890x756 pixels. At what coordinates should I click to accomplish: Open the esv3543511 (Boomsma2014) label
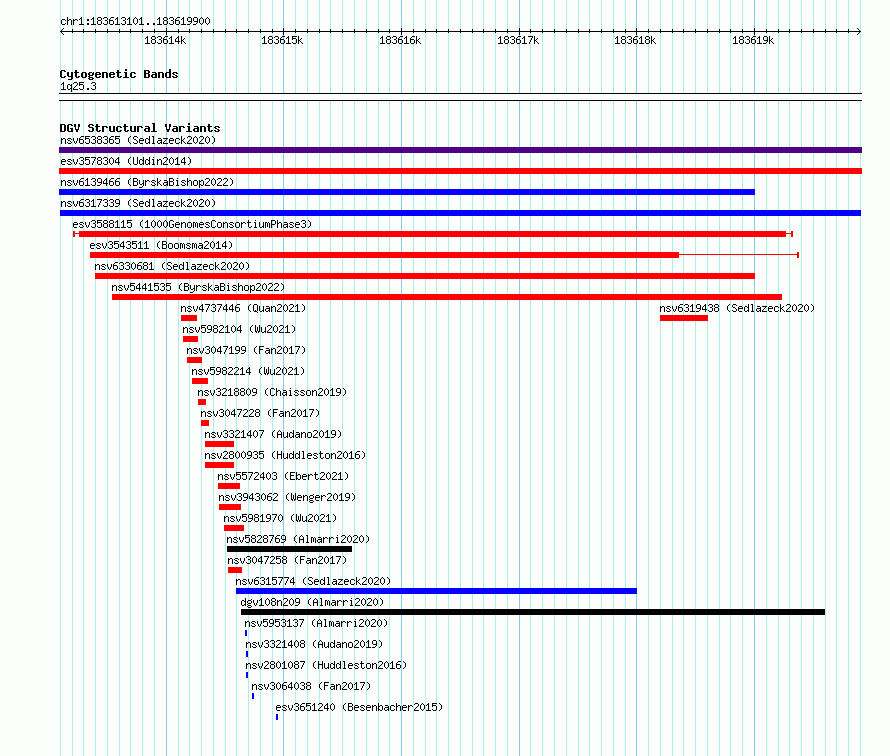point(161,245)
